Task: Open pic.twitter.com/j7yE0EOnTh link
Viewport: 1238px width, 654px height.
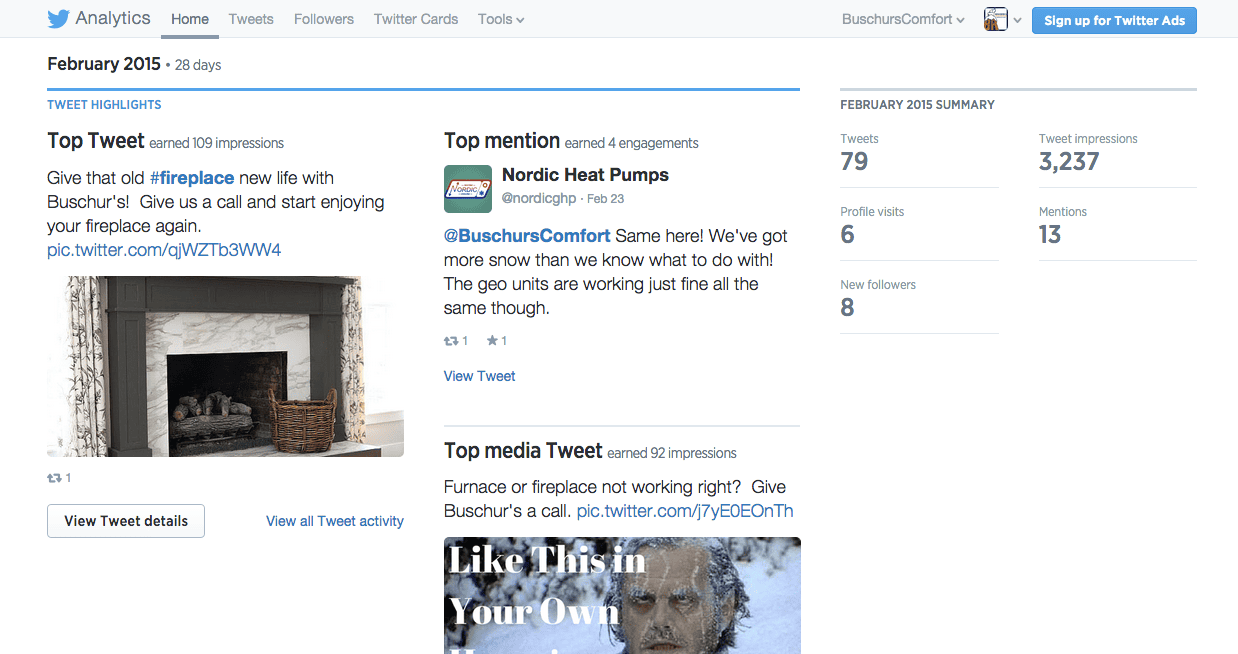Action: (x=685, y=511)
